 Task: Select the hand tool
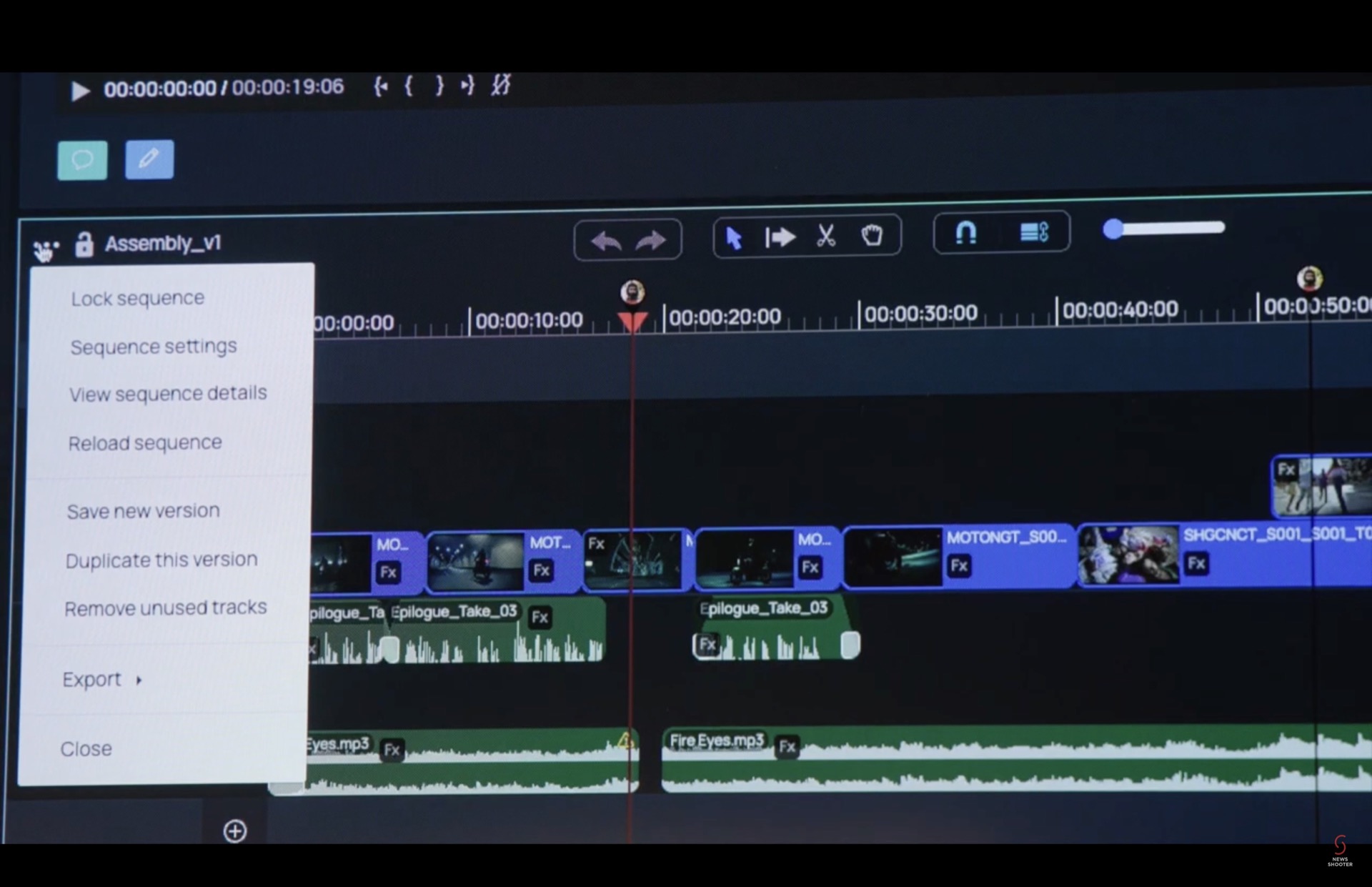pos(873,236)
